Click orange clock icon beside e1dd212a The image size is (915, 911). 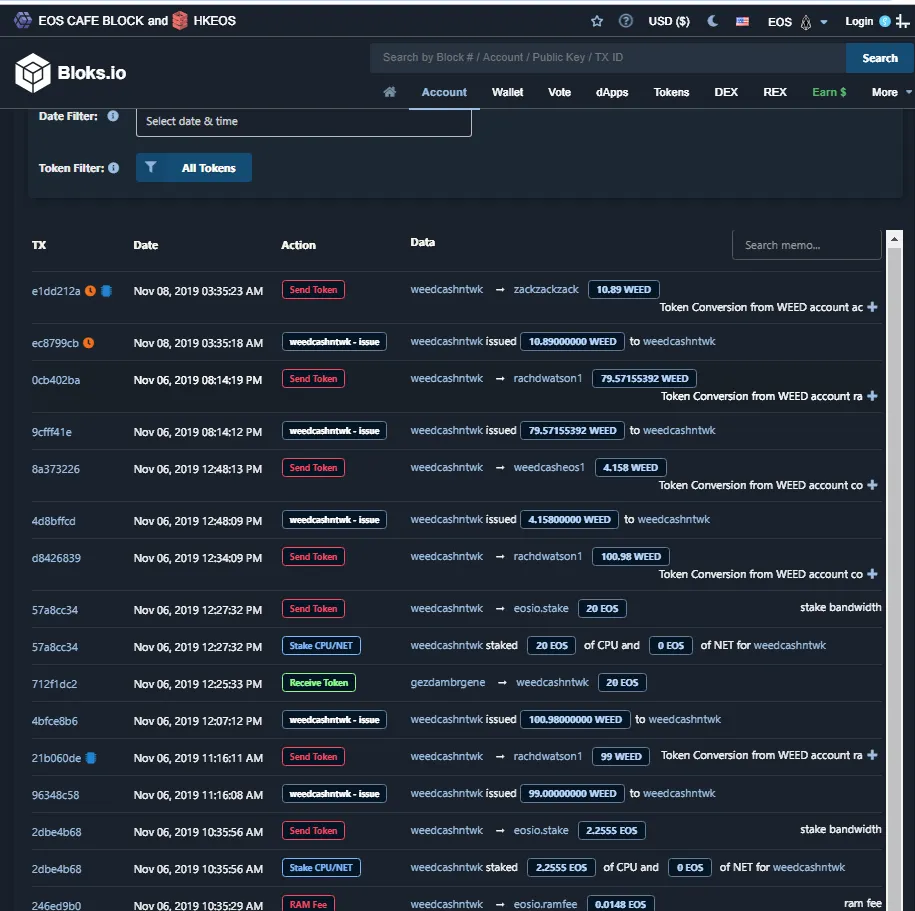(90, 291)
